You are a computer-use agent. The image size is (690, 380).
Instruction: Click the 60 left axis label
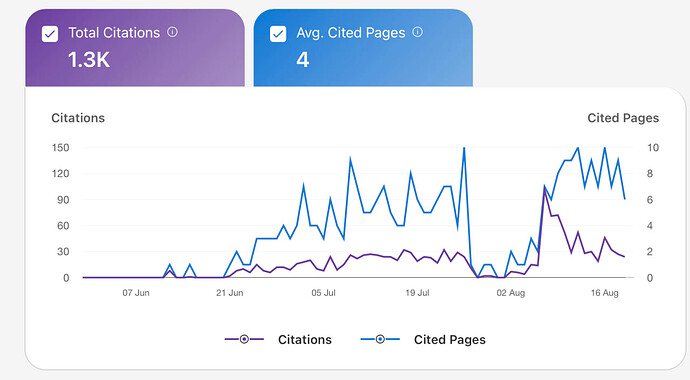click(x=63, y=226)
